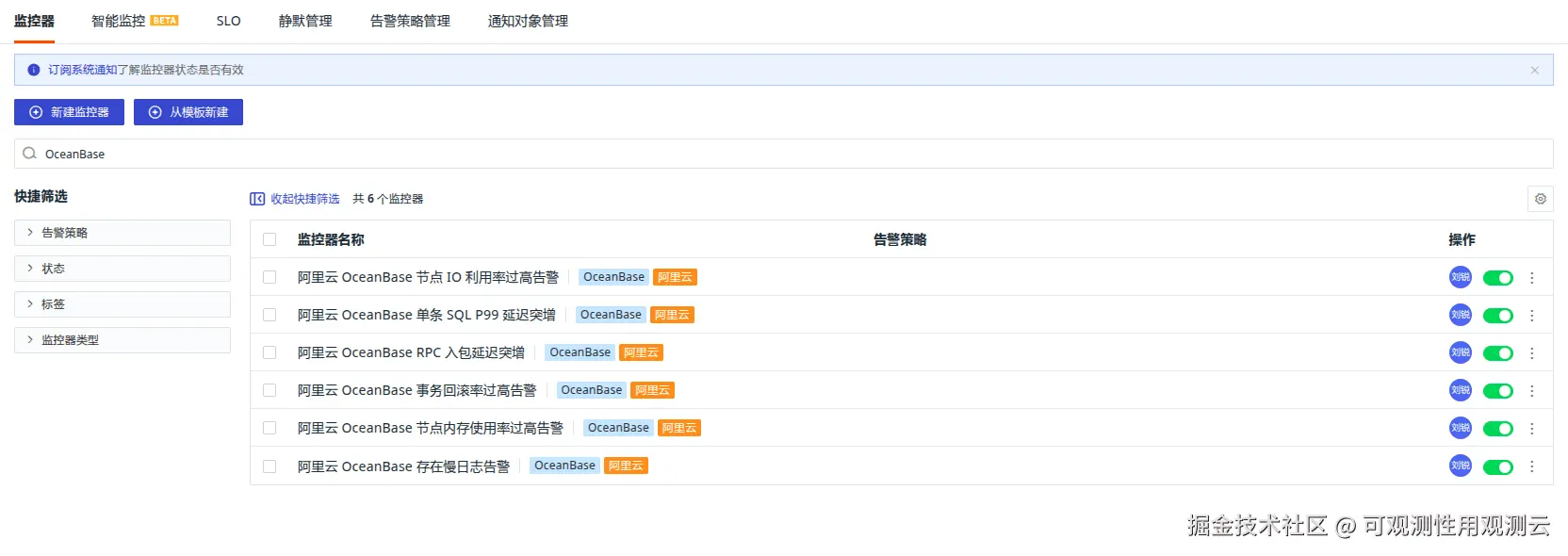Close the system notification banner

click(x=1534, y=70)
